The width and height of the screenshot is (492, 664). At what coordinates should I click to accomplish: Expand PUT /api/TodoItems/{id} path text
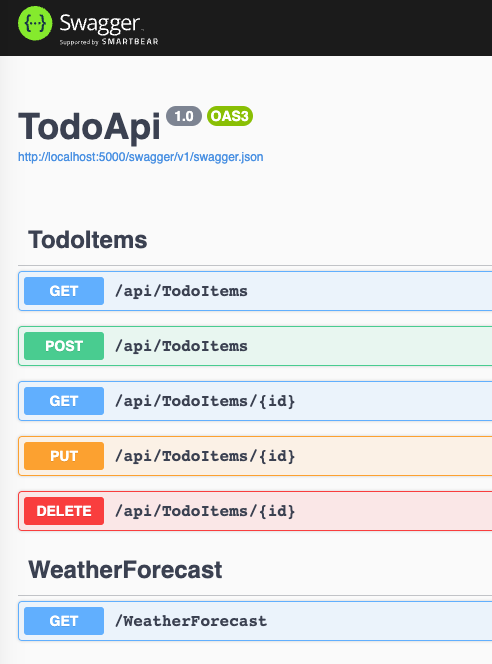[205, 456]
